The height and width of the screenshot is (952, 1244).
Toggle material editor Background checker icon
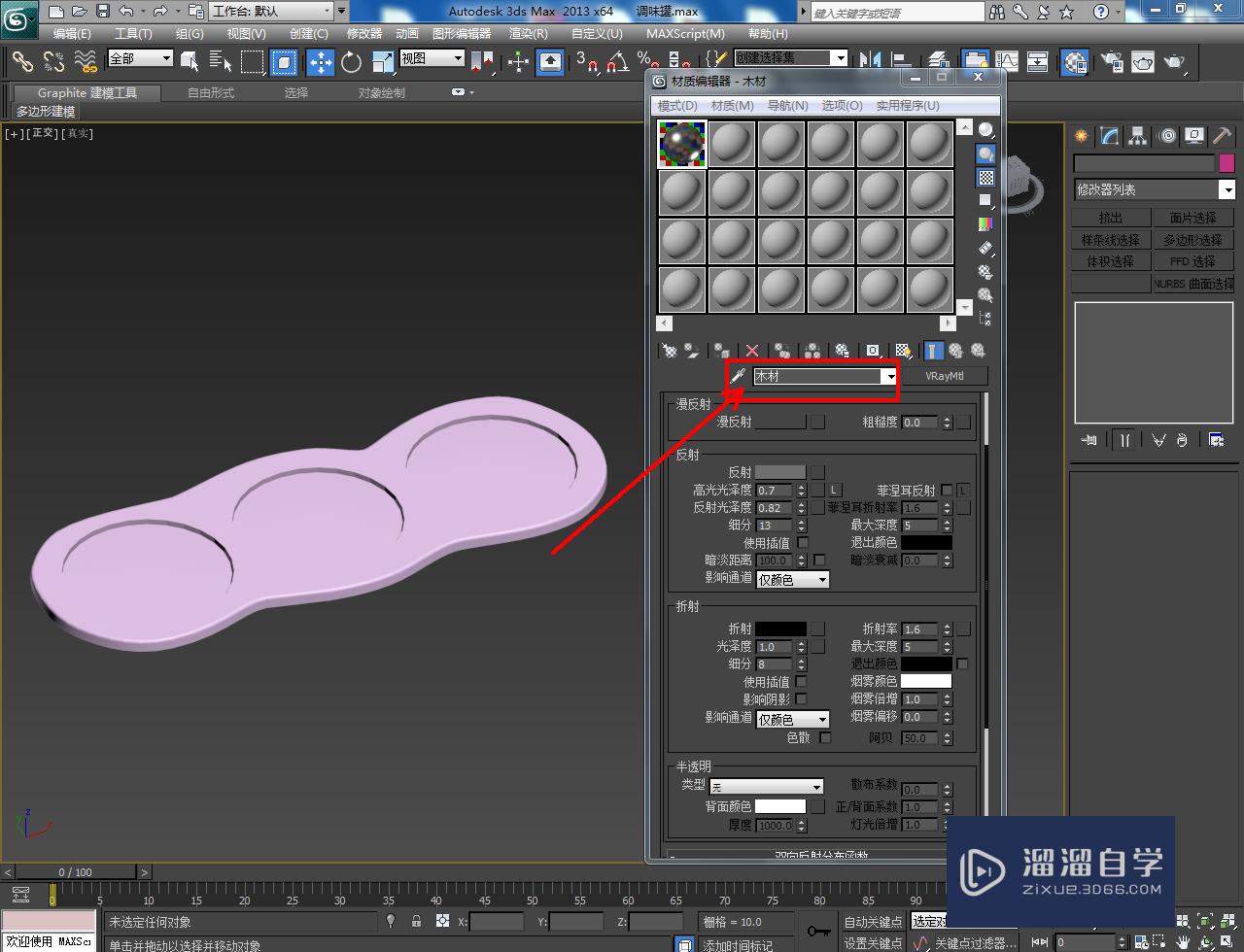(985, 178)
